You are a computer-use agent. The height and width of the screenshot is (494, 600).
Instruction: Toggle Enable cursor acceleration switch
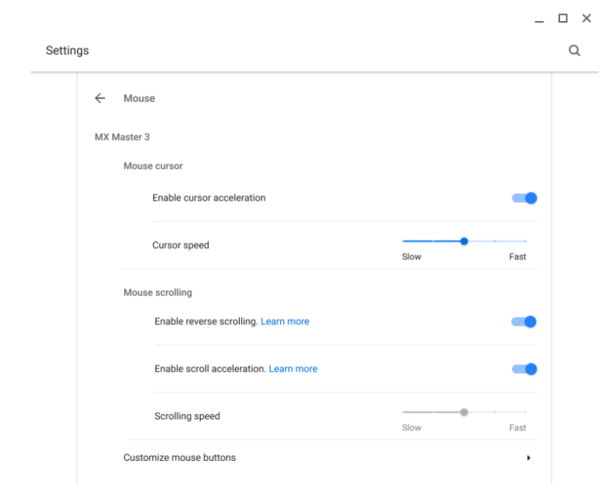click(525, 198)
